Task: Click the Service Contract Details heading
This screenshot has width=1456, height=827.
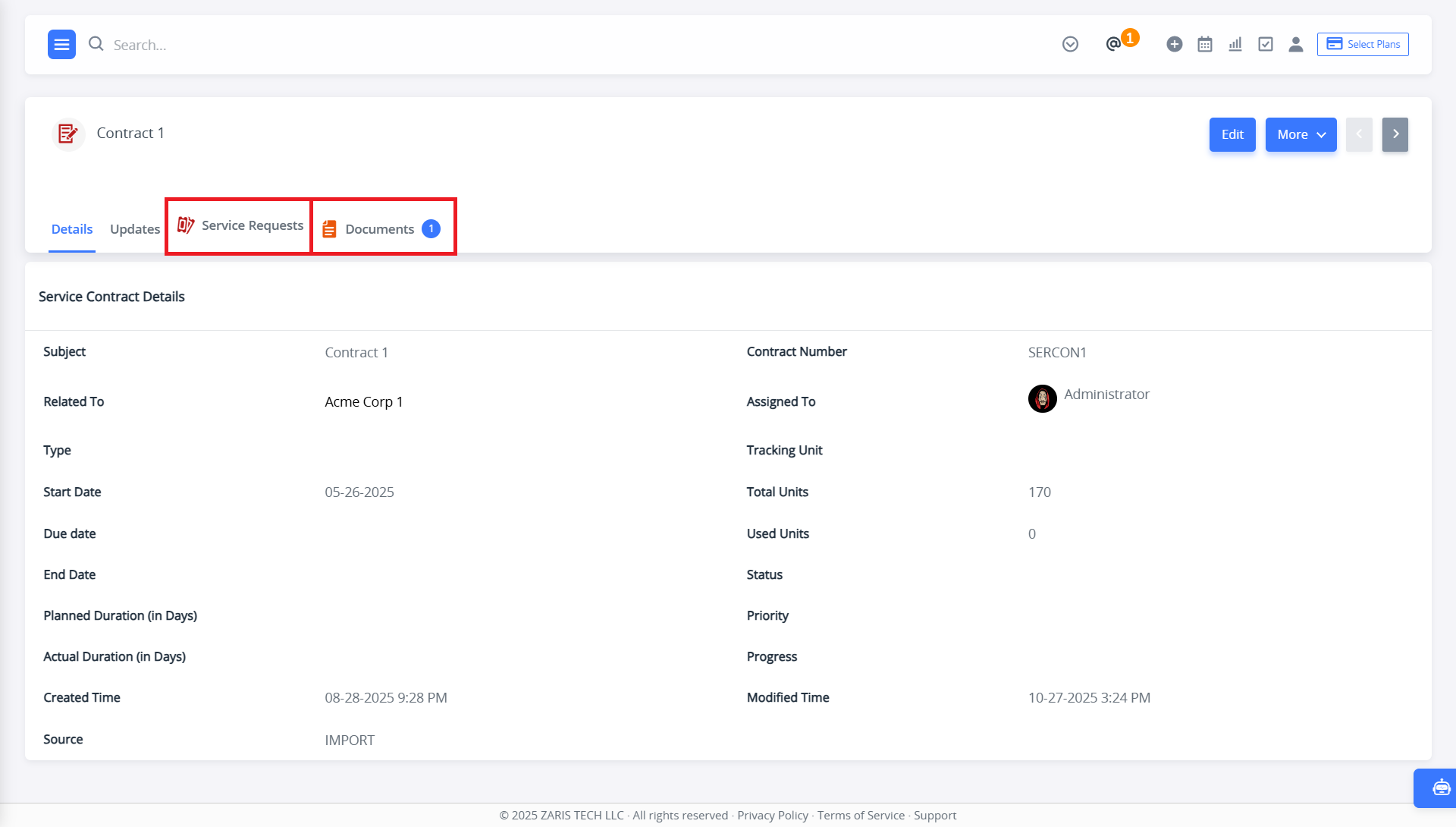Action: click(x=111, y=297)
